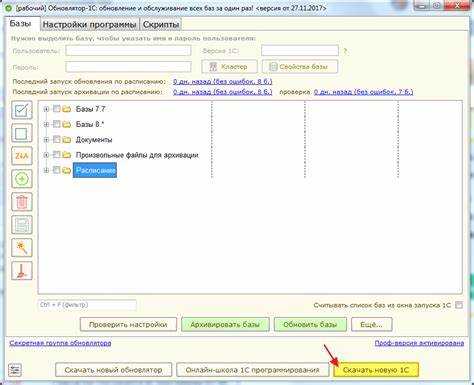Click the Версия 1С input field
The image size is (474, 385).
click(300, 51)
